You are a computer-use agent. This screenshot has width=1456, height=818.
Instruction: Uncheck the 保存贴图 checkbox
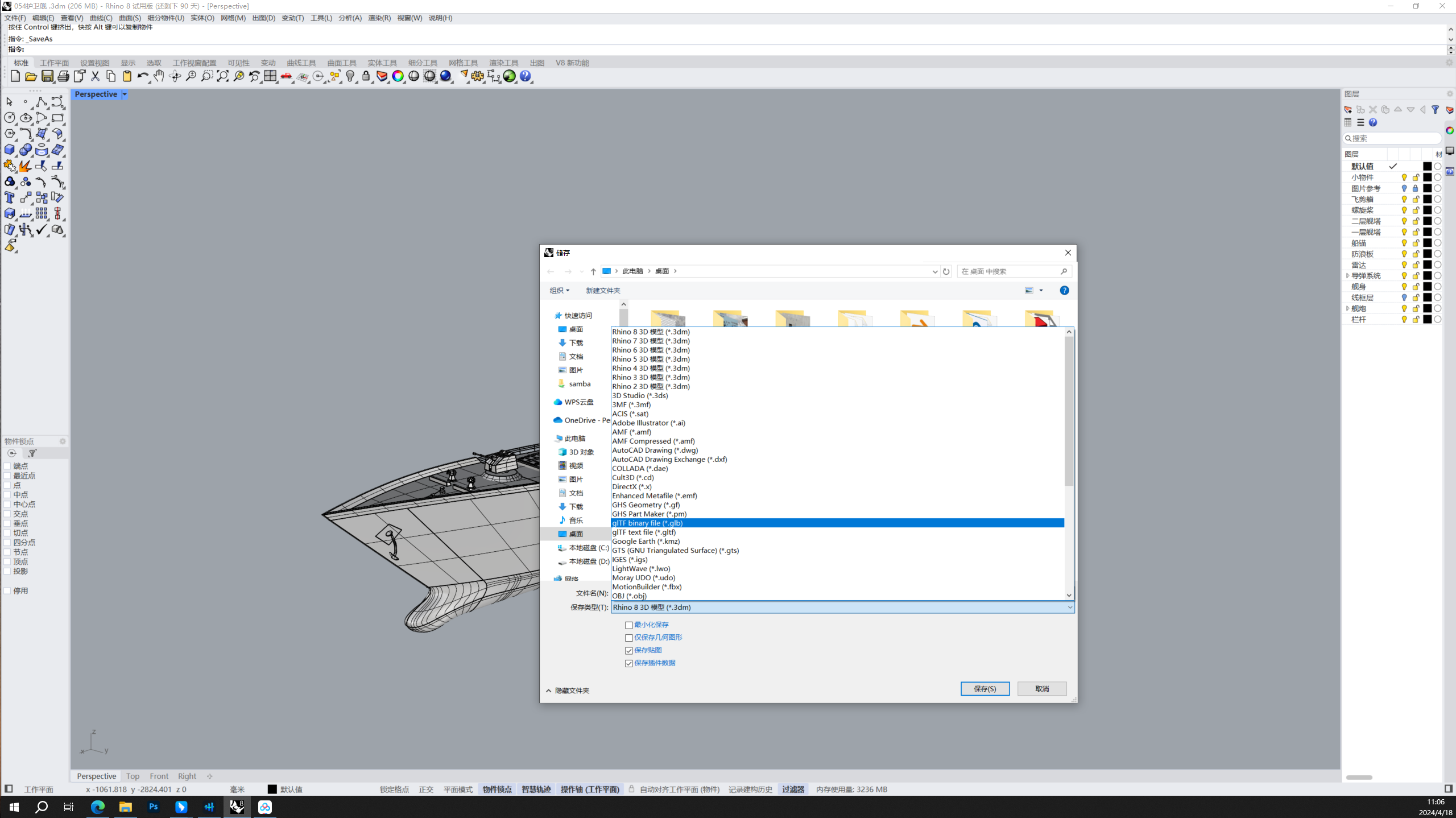(628, 650)
